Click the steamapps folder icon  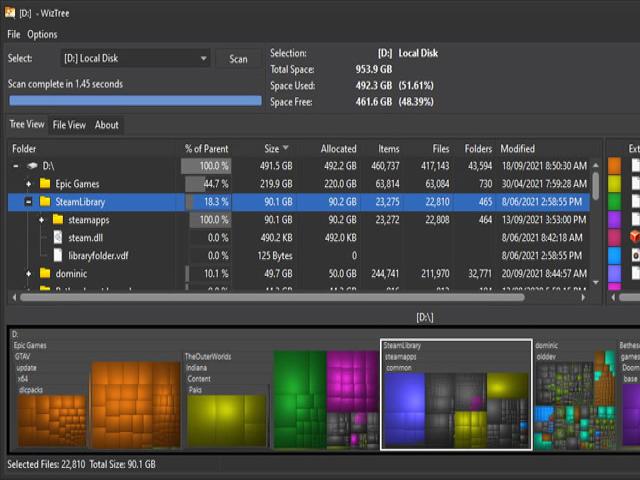[58, 219]
